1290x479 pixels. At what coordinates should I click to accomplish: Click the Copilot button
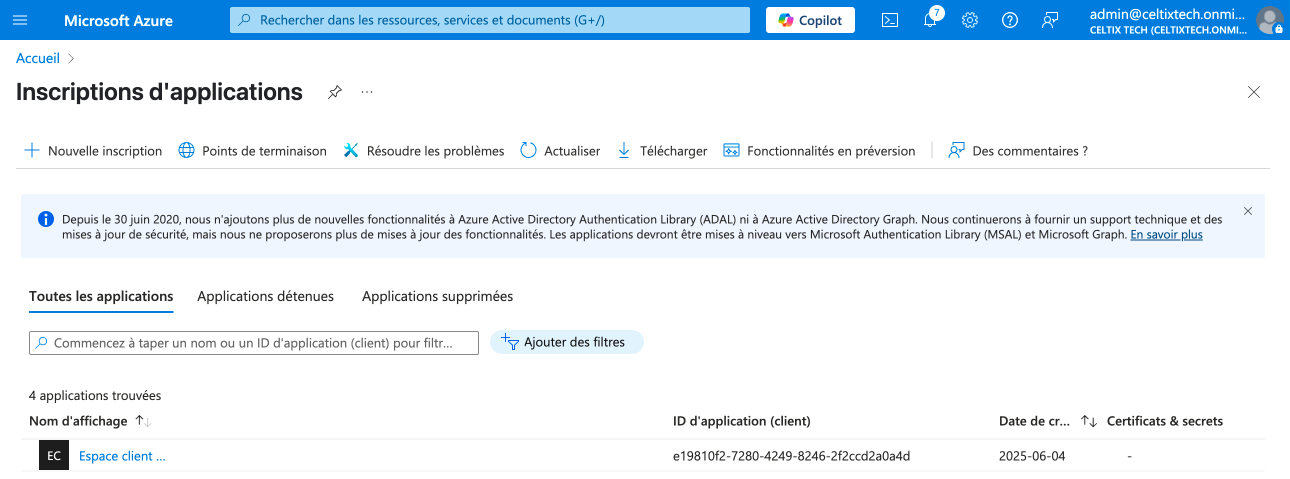pos(810,20)
